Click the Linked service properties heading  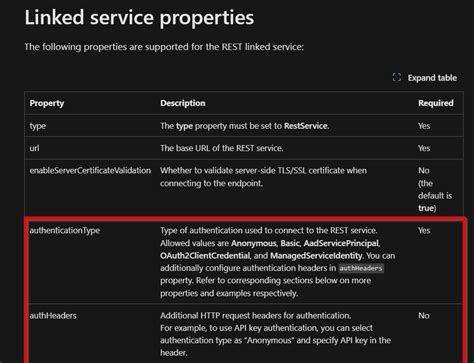click(139, 17)
